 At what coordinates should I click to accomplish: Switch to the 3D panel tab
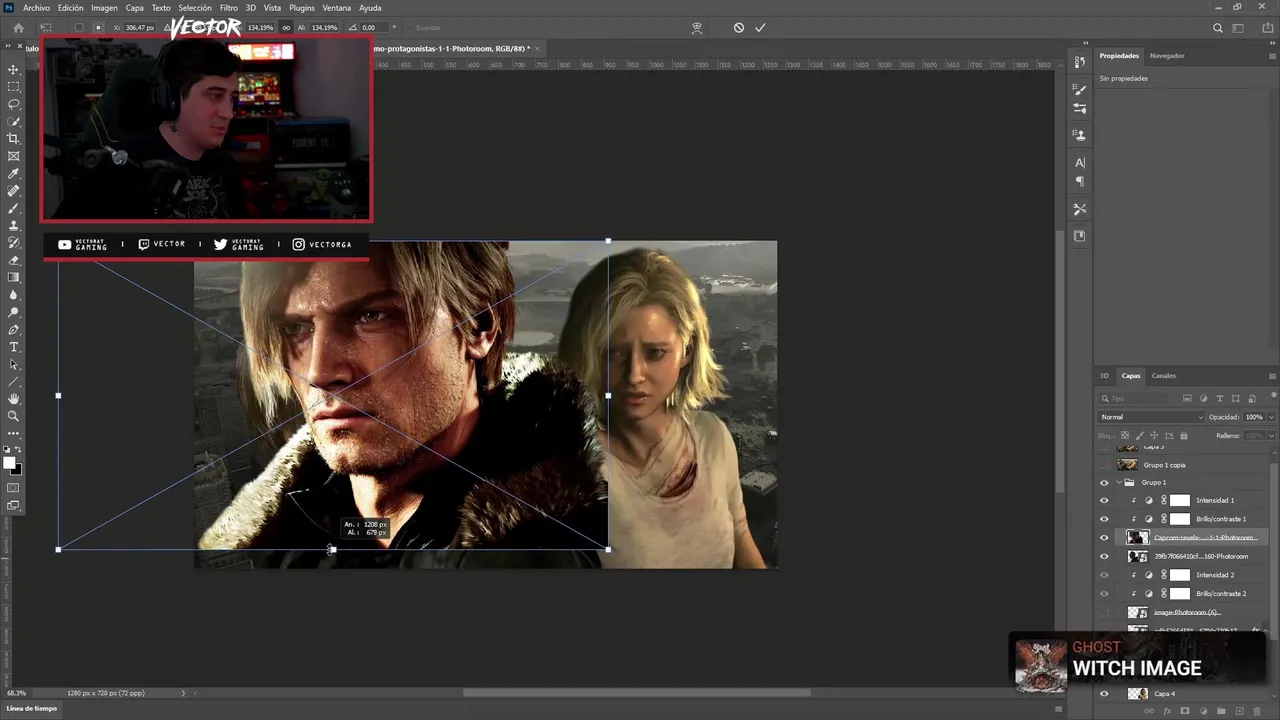[1105, 376]
